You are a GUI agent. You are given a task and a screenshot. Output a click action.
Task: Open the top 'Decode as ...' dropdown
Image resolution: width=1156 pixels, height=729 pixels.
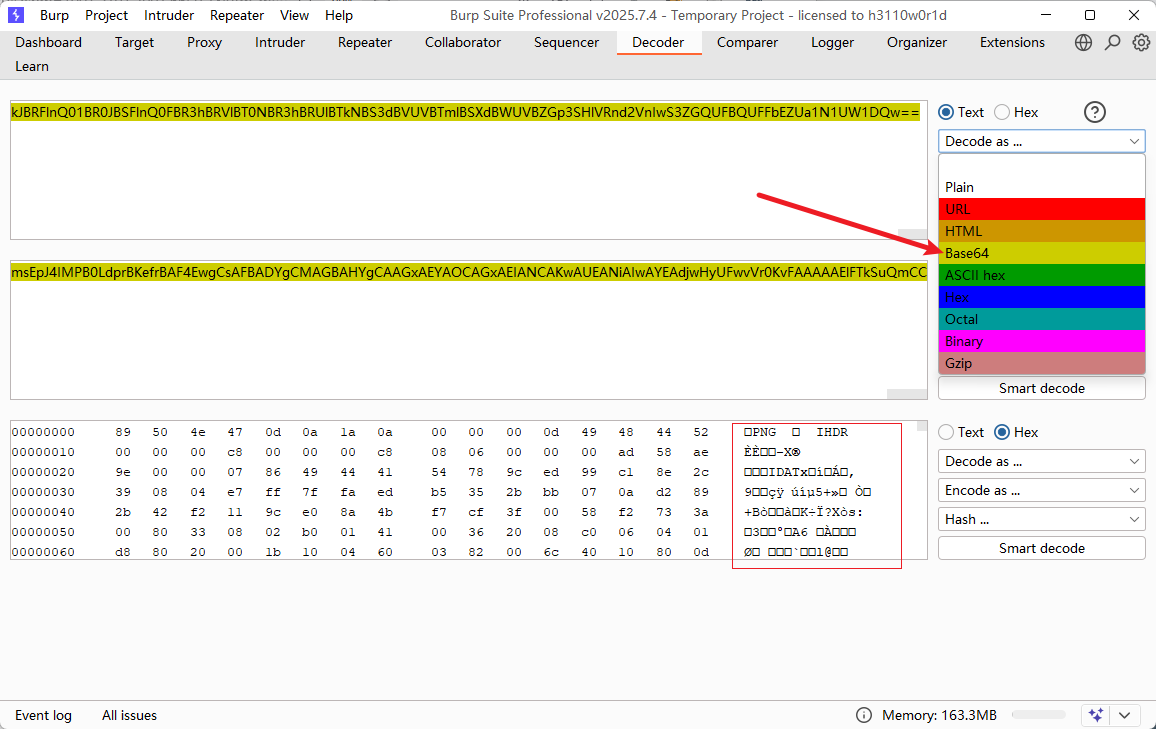(x=1042, y=142)
